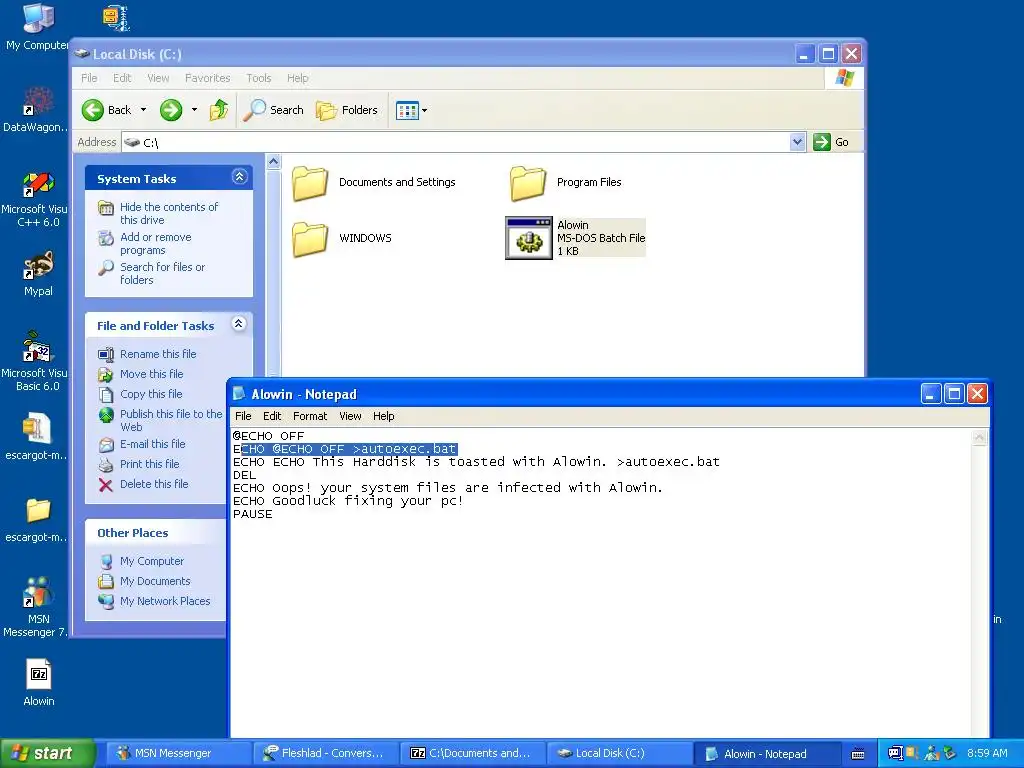Click Move this file link
This screenshot has height=768, width=1024.
[151, 374]
